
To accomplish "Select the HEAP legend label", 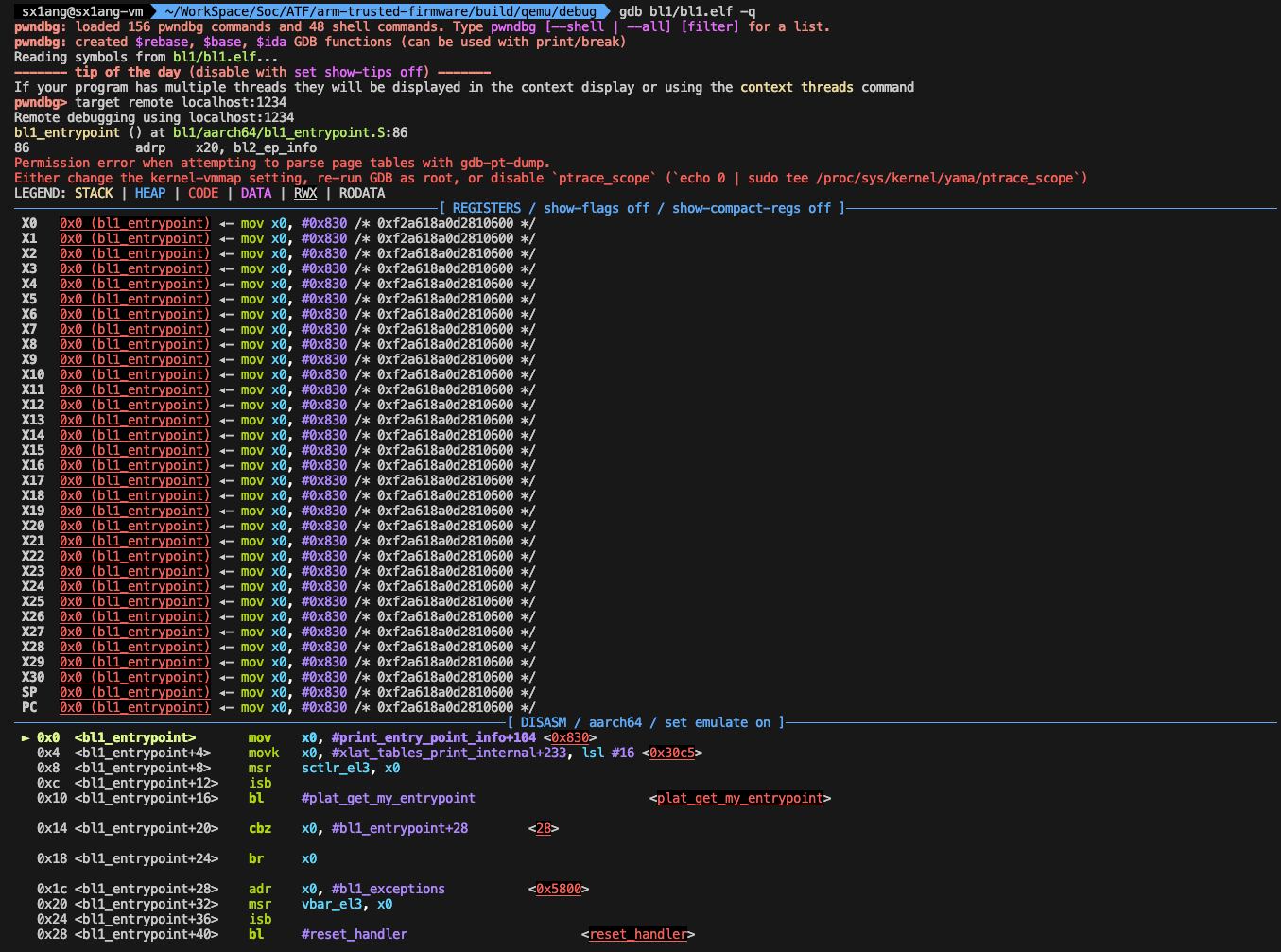I will point(149,193).
